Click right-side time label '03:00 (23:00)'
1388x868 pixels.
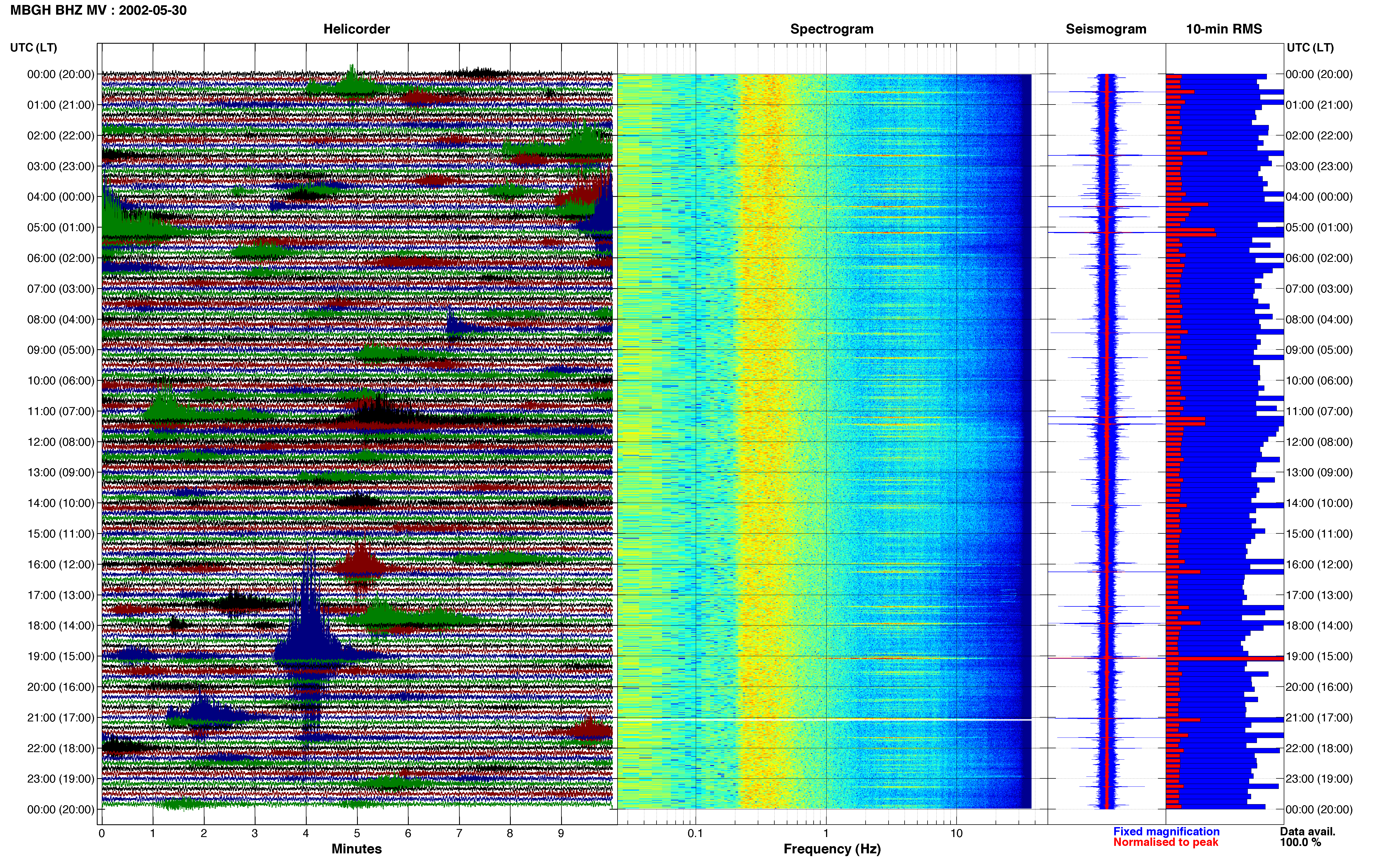click(x=1319, y=166)
